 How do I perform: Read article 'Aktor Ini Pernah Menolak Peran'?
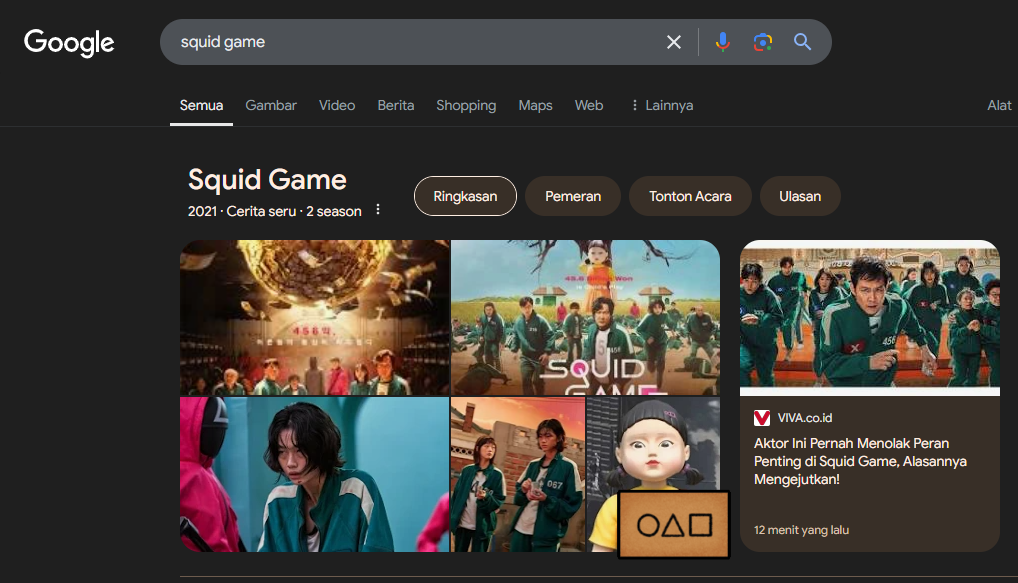(860, 462)
